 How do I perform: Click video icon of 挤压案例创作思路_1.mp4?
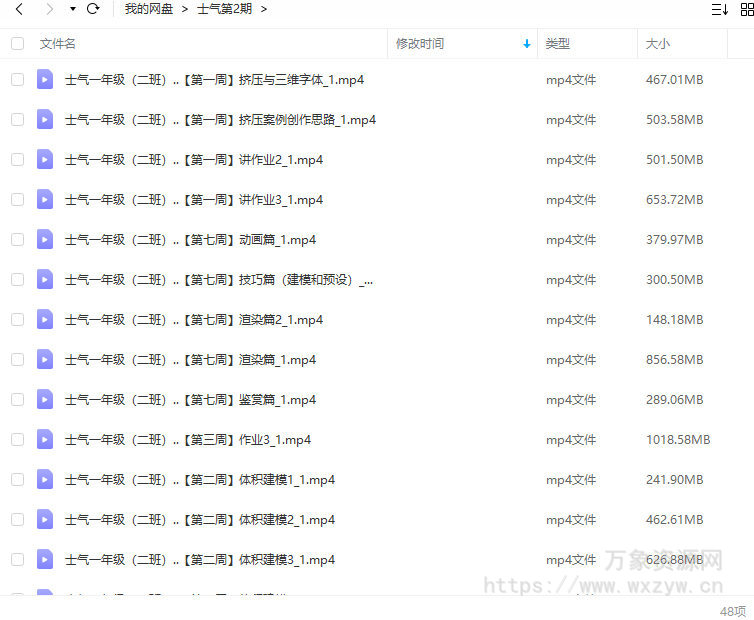[45, 119]
